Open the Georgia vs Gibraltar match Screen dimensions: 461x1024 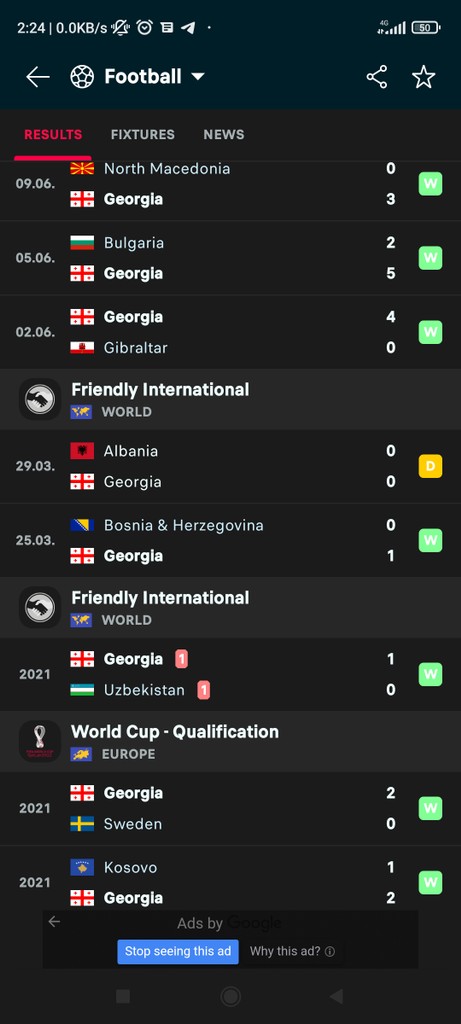230,332
